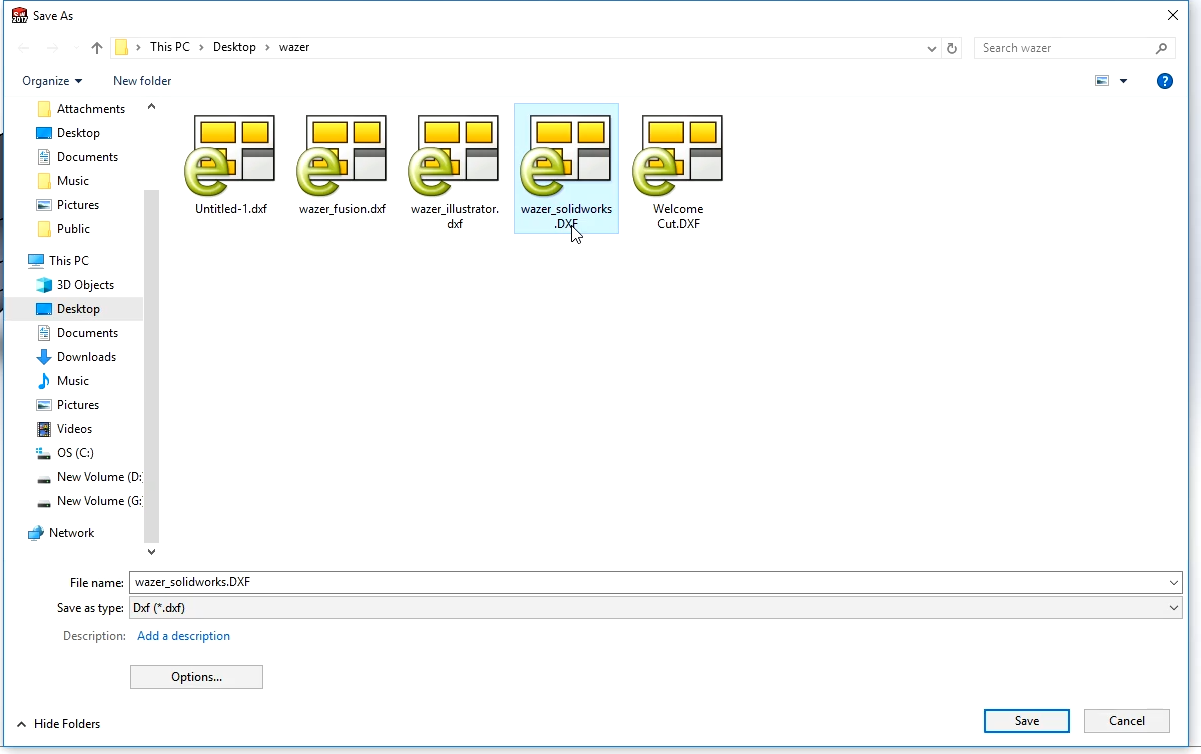Click the File name input field
1201x754 pixels.
tap(656, 582)
